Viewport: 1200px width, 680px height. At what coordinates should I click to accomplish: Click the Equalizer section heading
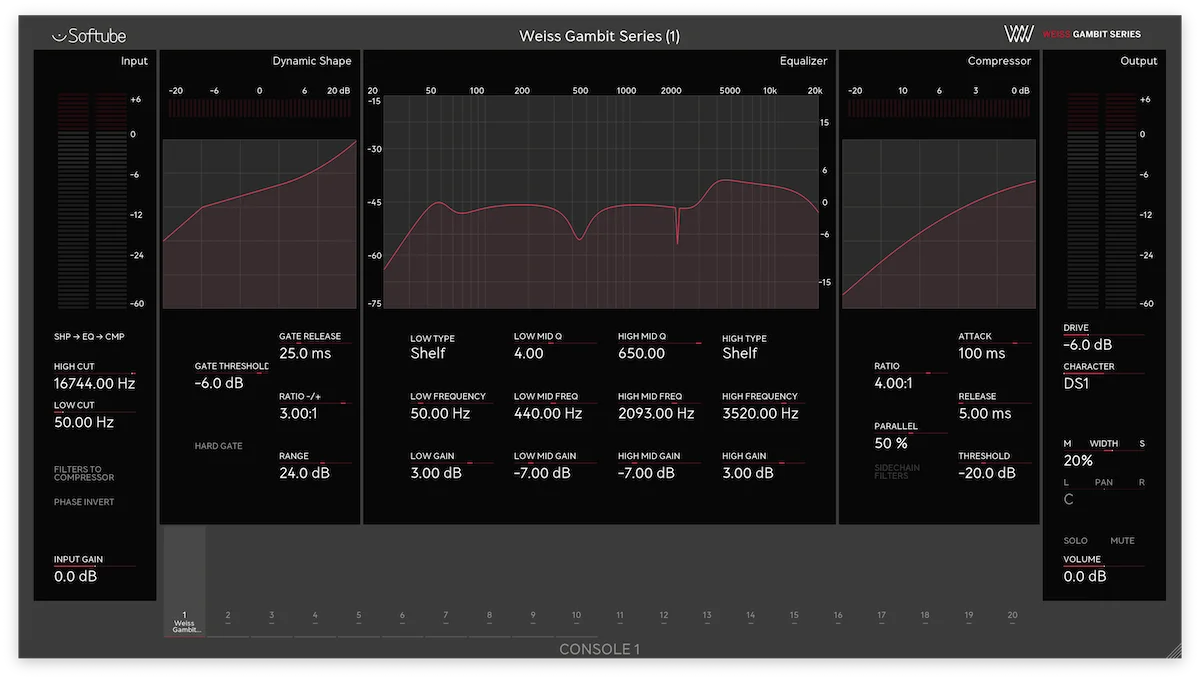804,61
